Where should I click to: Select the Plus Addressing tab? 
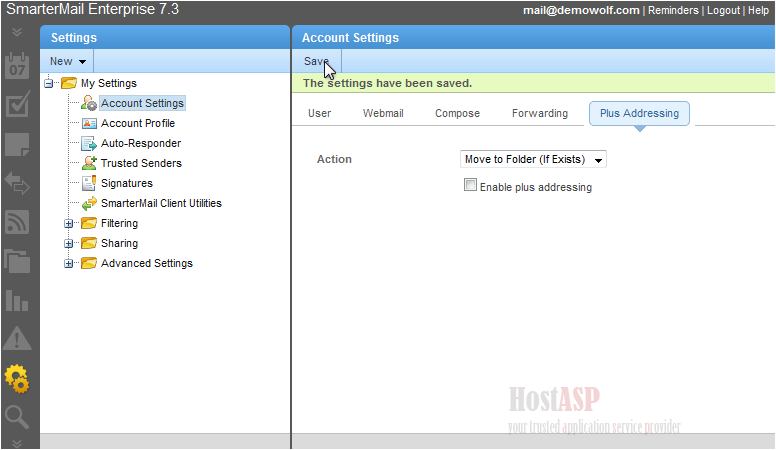(639, 113)
